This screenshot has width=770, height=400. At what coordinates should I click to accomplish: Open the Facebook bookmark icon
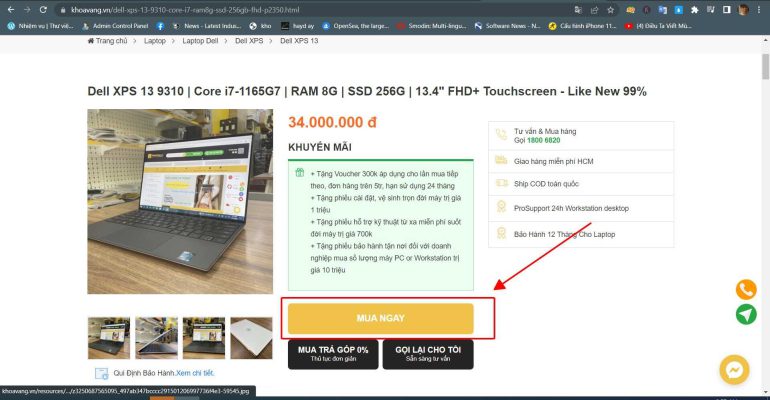[x=160, y=26]
